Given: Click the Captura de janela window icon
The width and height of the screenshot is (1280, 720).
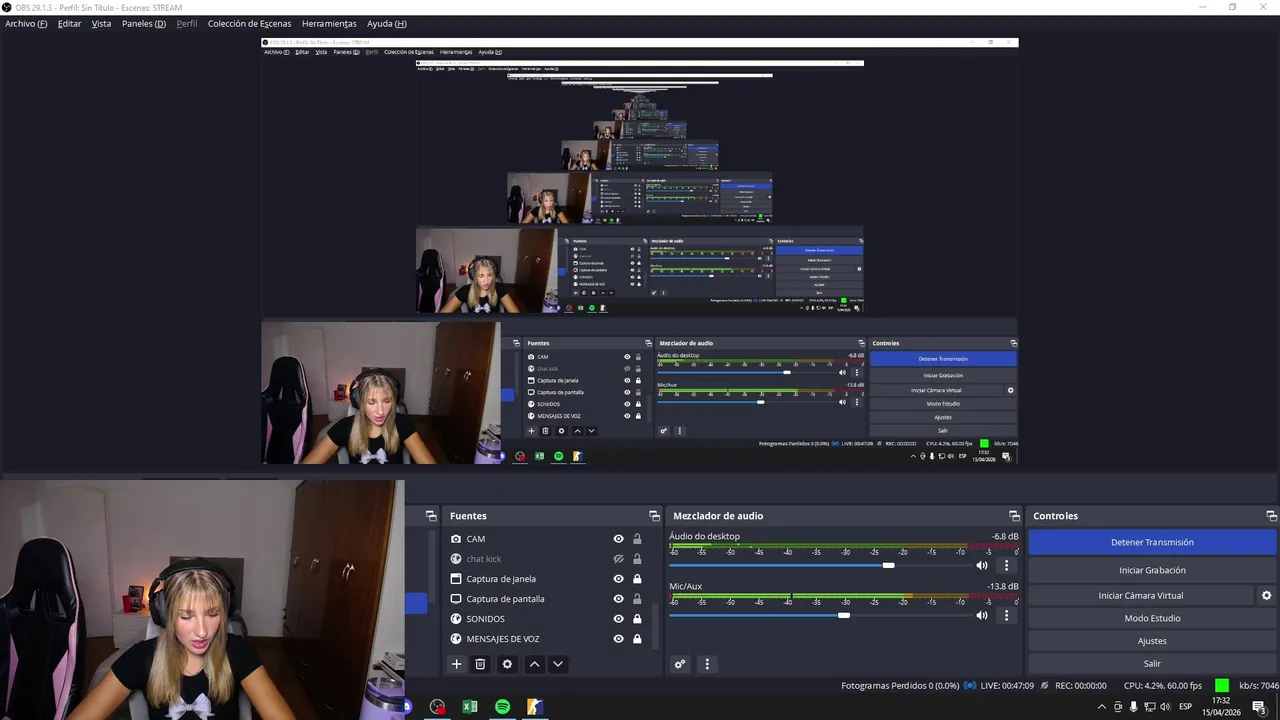Looking at the screenshot, I should click(x=456, y=579).
